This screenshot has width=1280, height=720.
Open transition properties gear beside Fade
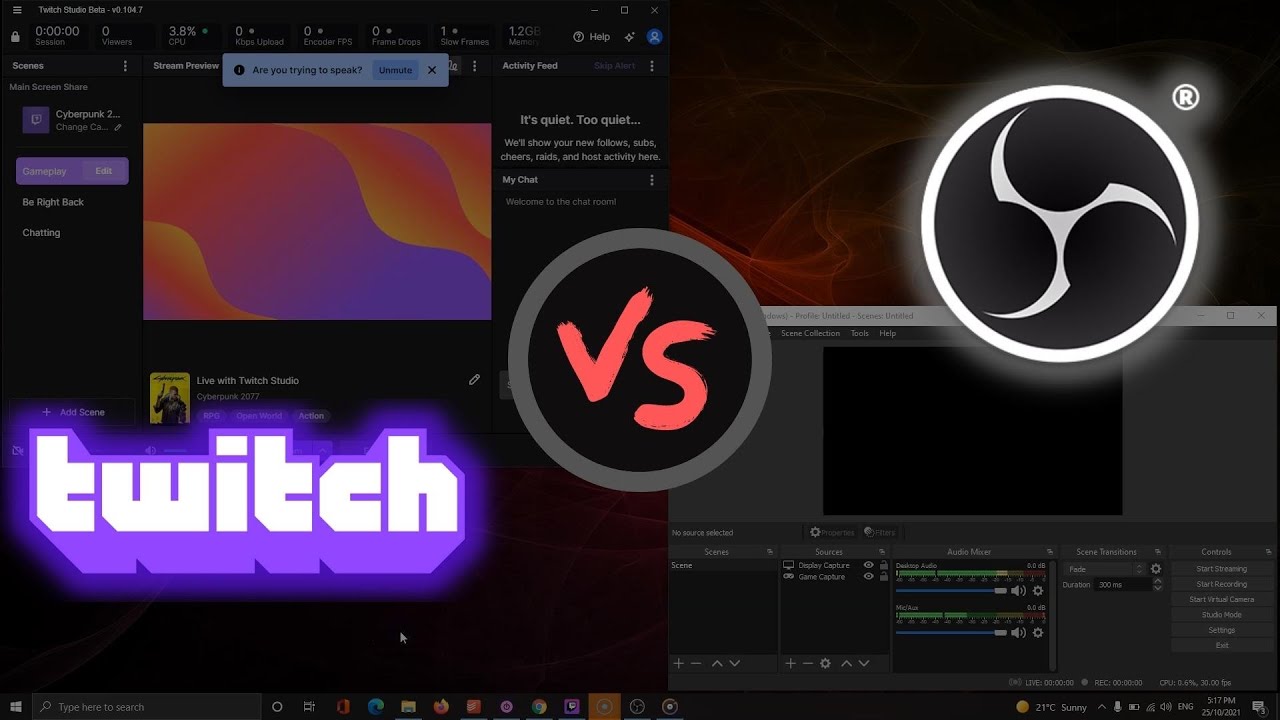click(1156, 569)
